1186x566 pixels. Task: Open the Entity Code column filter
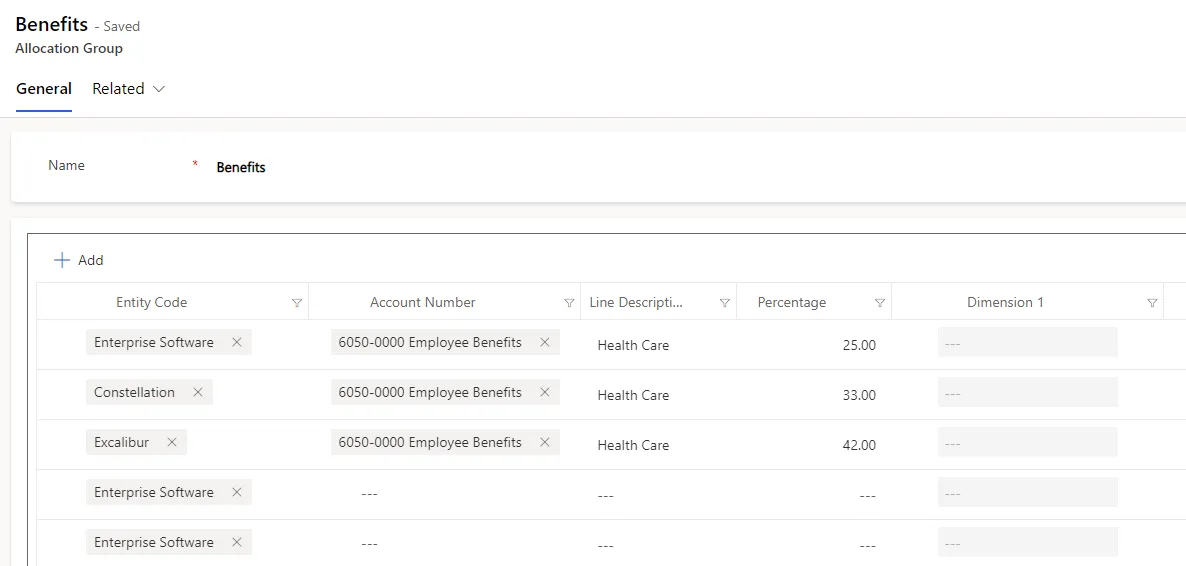tap(296, 303)
